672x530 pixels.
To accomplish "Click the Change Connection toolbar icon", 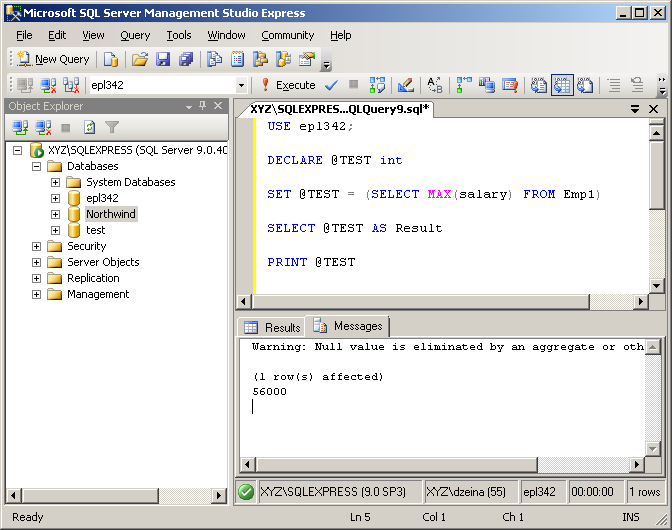I will click(71, 85).
